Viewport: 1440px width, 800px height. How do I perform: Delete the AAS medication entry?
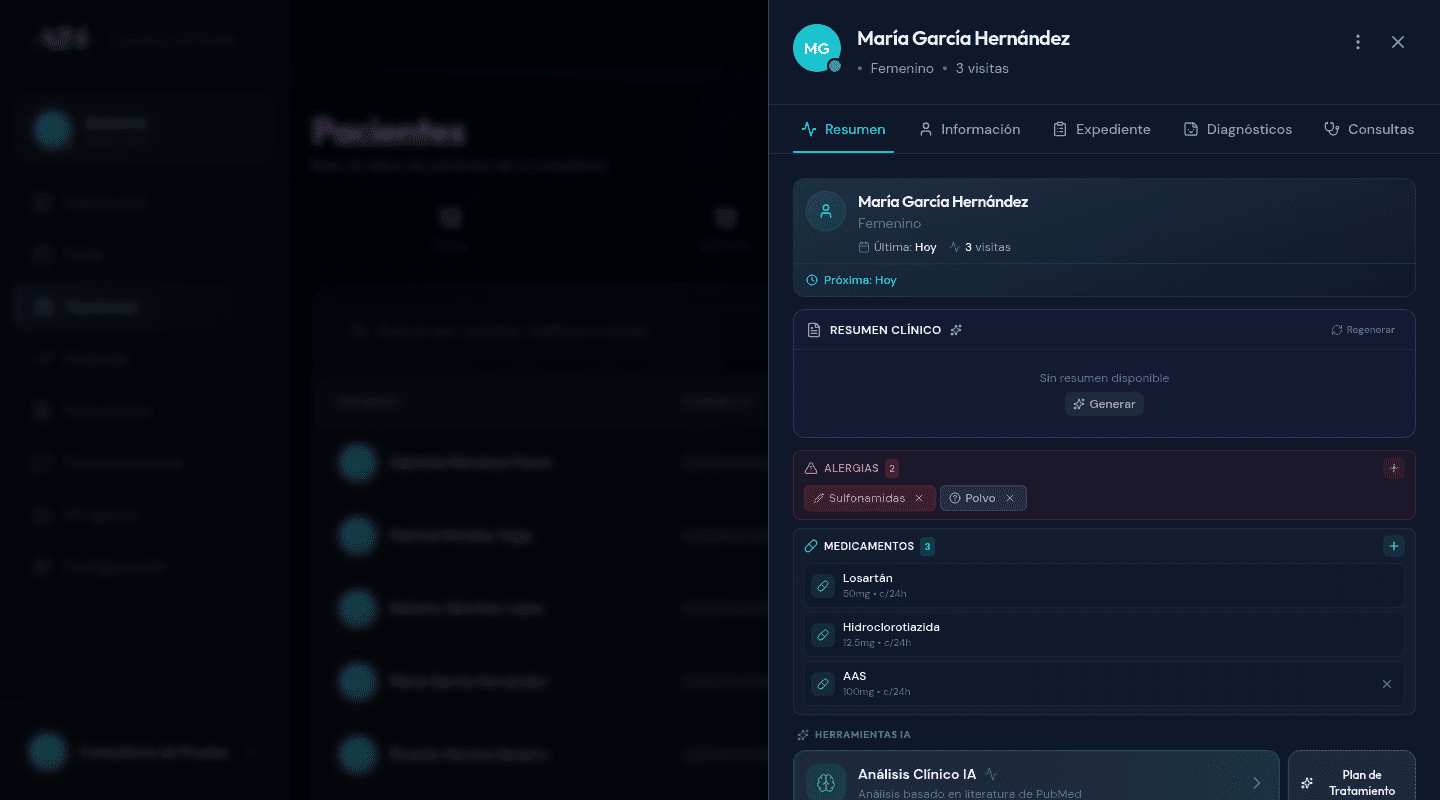point(1387,684)
